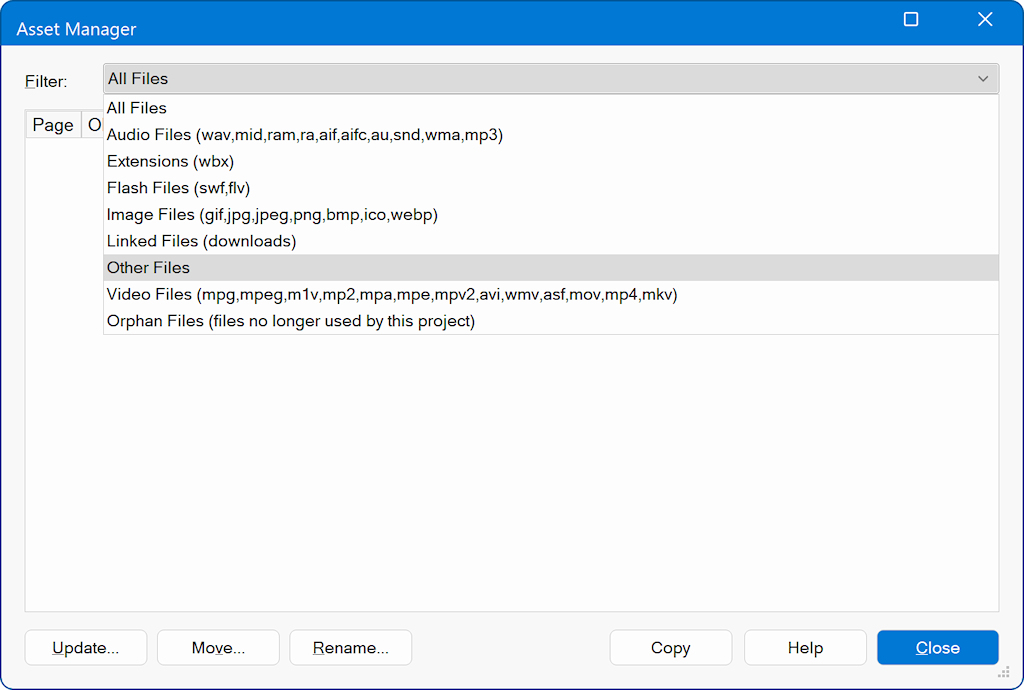Select All Files filter option

tap(137, 108)
